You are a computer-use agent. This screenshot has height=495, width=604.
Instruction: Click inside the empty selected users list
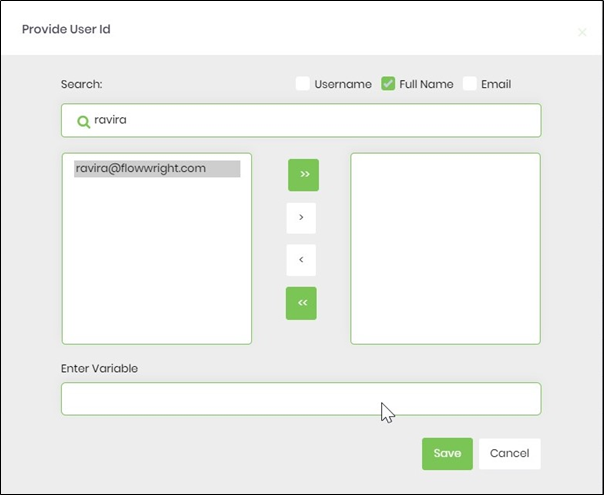pos(445,248)
